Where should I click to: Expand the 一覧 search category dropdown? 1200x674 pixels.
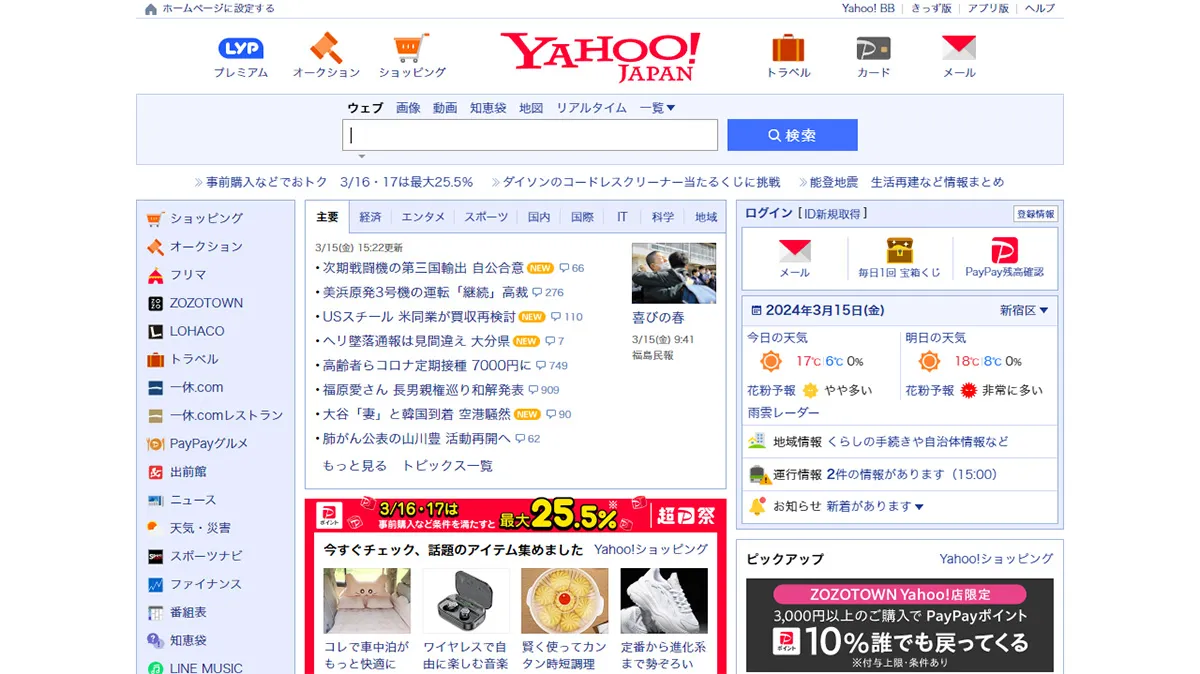click(657, 108)
